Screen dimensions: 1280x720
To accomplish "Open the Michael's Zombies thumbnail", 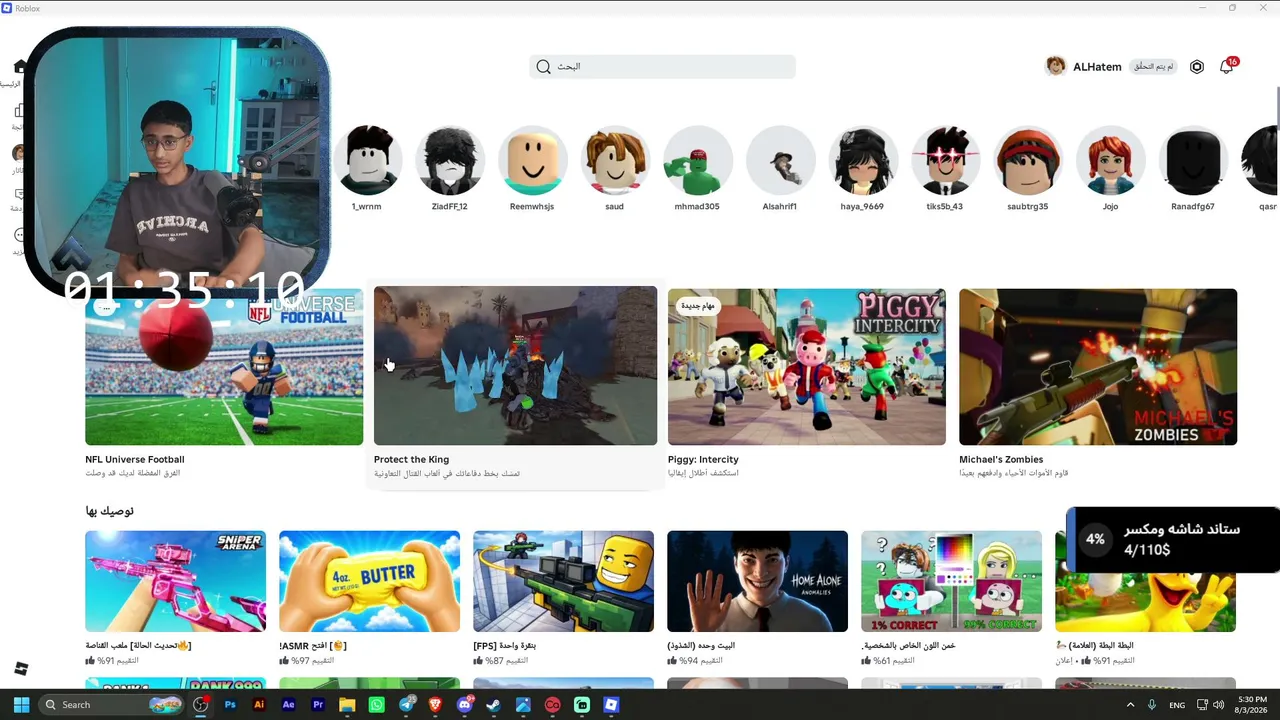I will [x=1098, y=367].
